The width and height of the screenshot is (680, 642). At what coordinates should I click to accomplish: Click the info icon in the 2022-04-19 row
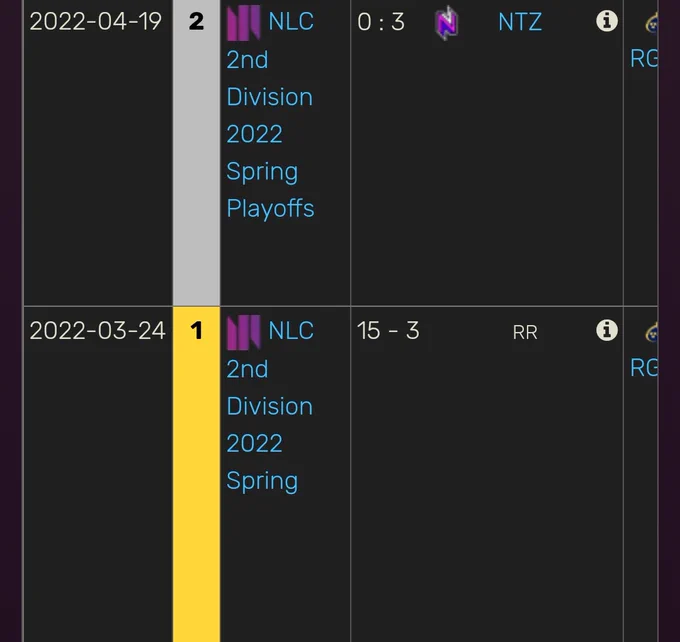[x=607, y=21]
